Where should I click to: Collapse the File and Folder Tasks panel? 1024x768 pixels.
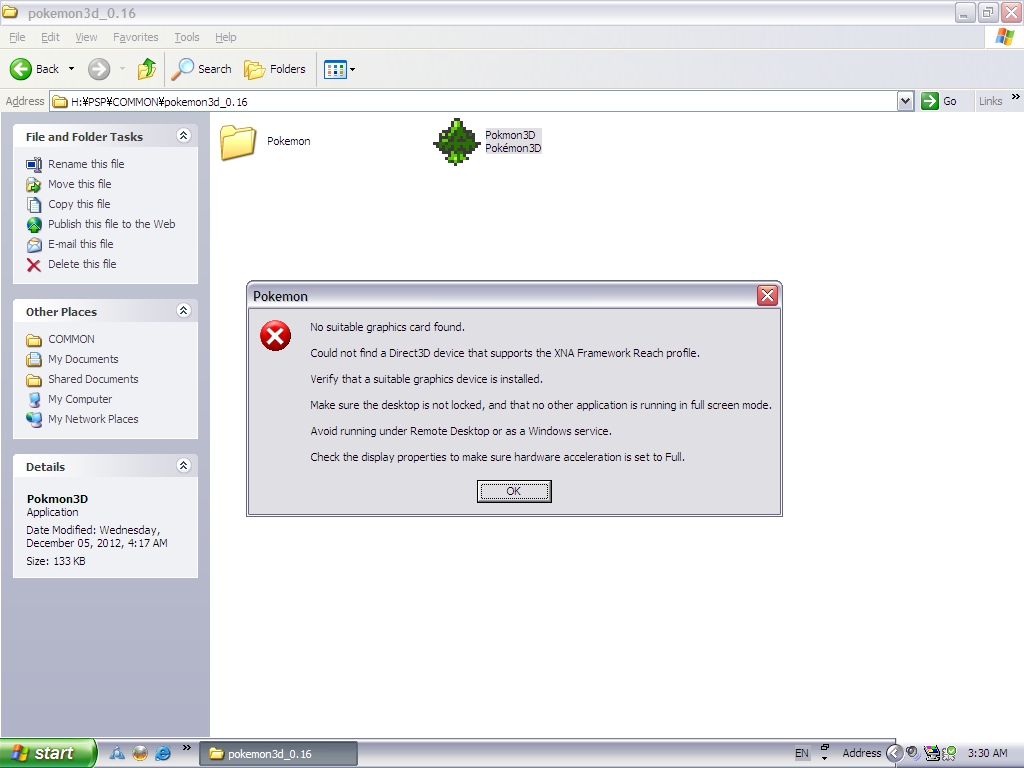pos(183,136)
